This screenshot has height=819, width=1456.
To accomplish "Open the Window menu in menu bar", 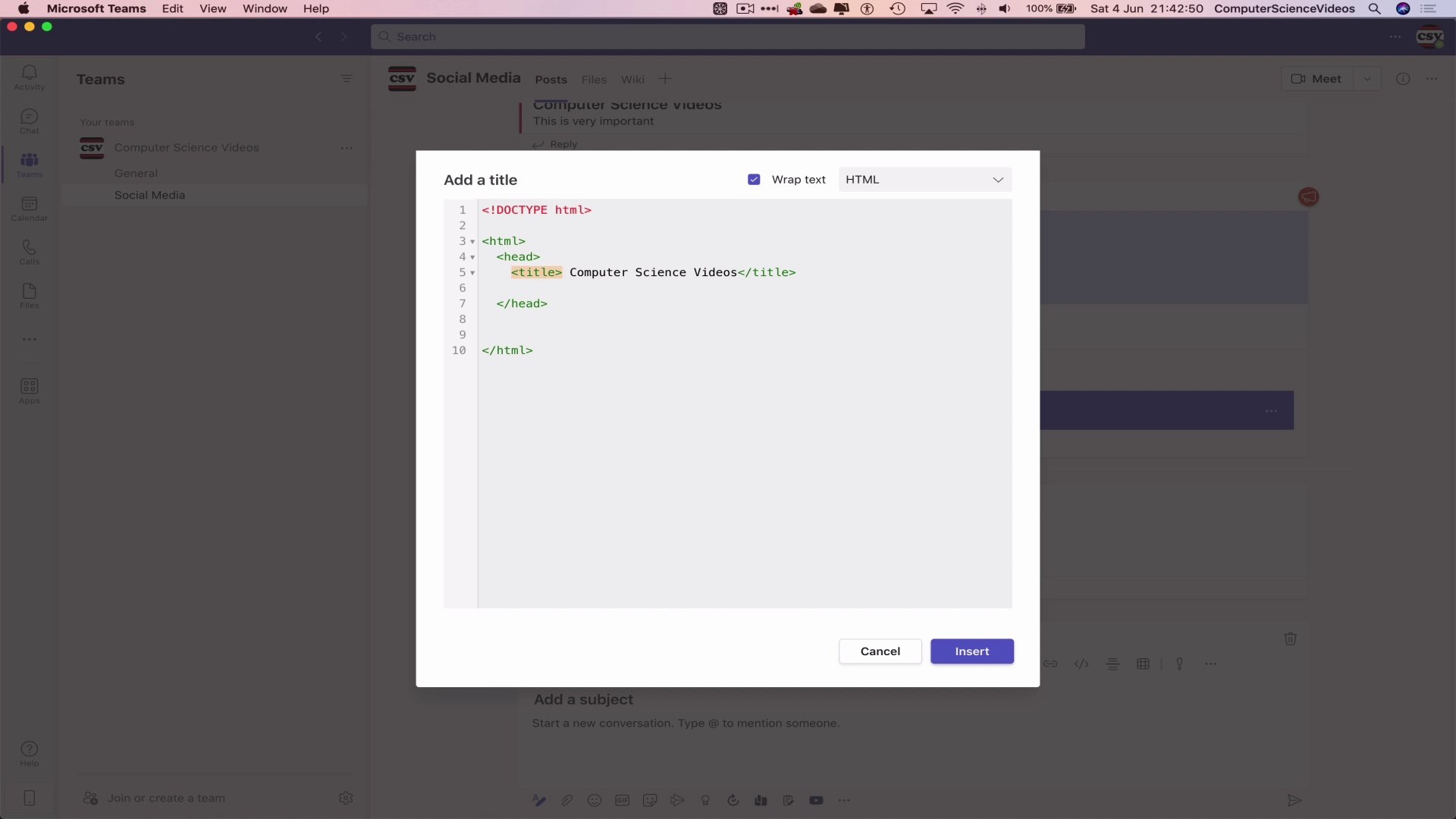I will 265,8.
